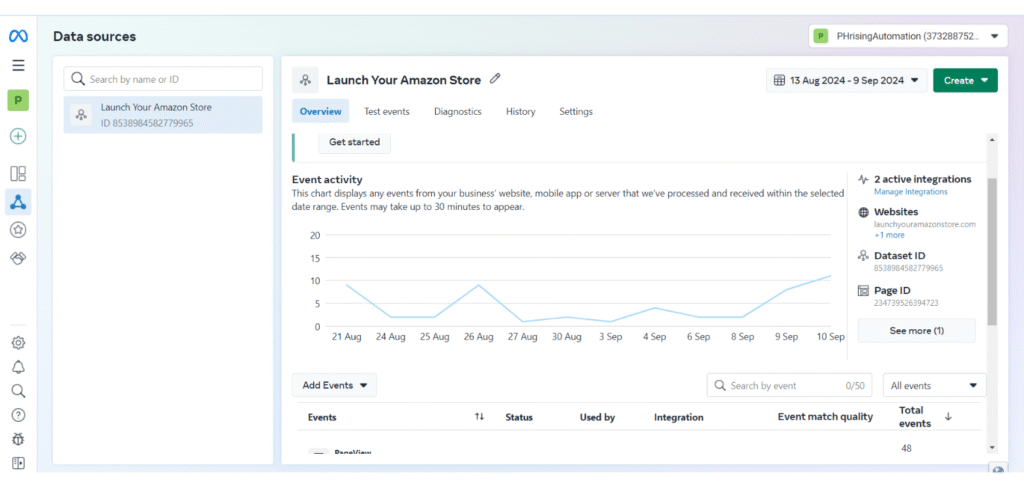Open the campaigns layout grid icon

18,174
